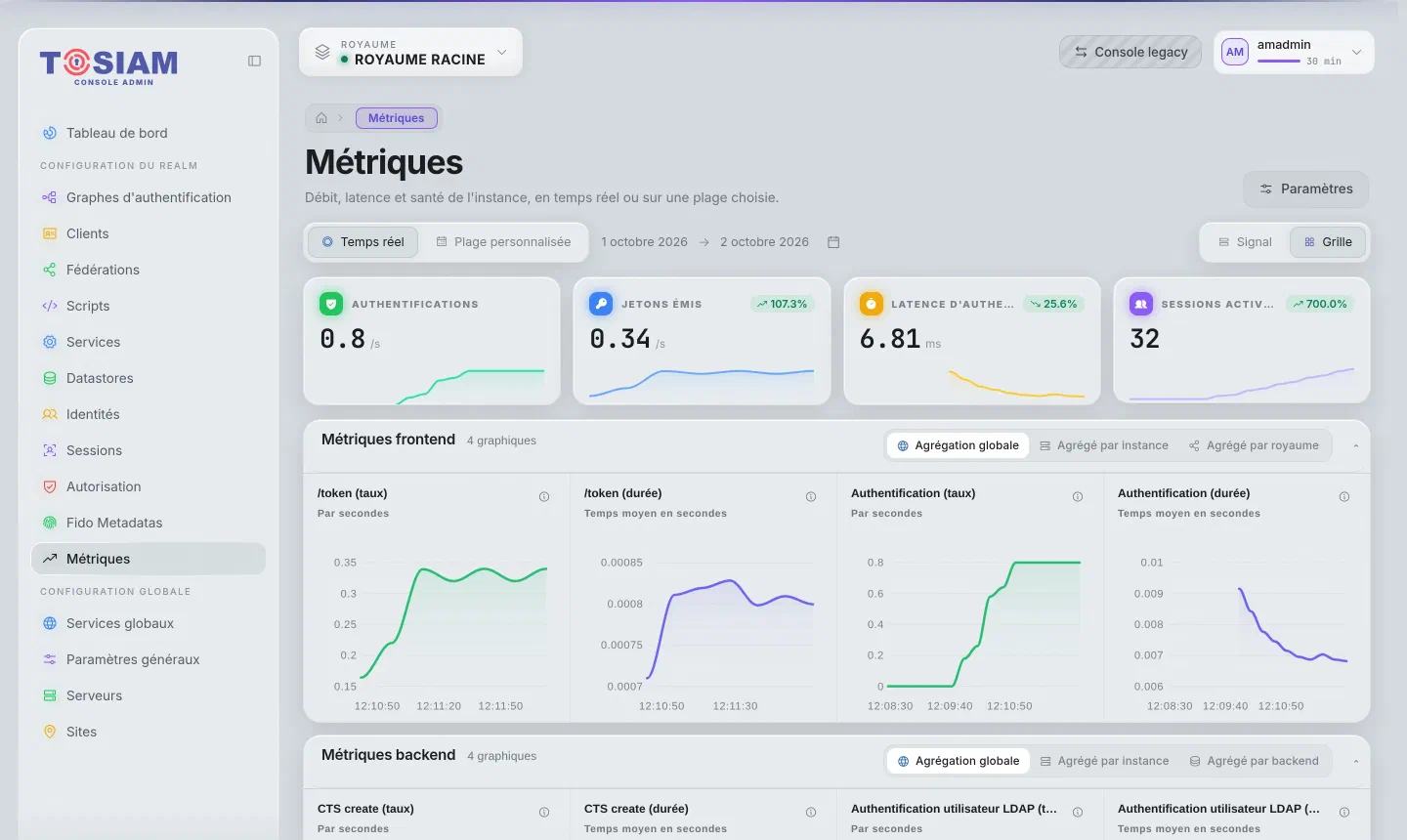Show info for Authentification (taux) chart
This screenshot has width=1407, height=840.
point(1078,497)
